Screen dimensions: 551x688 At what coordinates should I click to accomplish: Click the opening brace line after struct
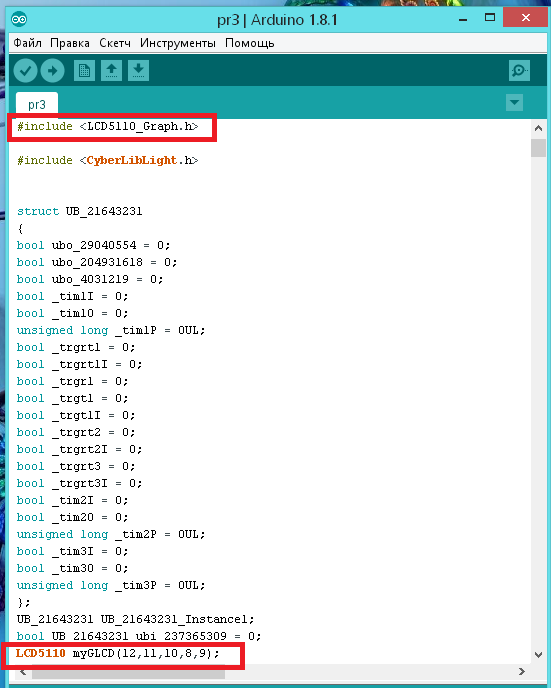click(20, 229)
